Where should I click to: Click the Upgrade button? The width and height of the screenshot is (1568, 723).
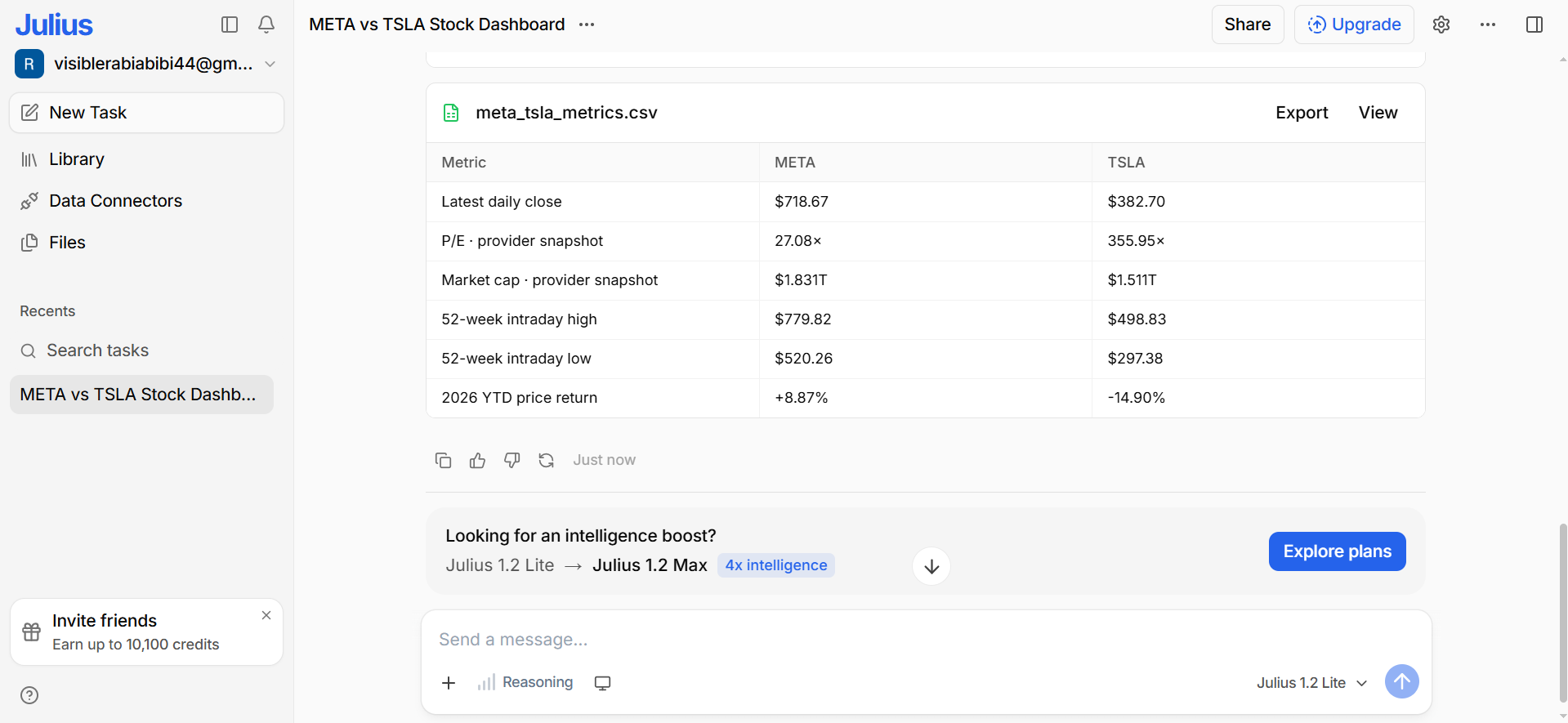click(1355, 25)
